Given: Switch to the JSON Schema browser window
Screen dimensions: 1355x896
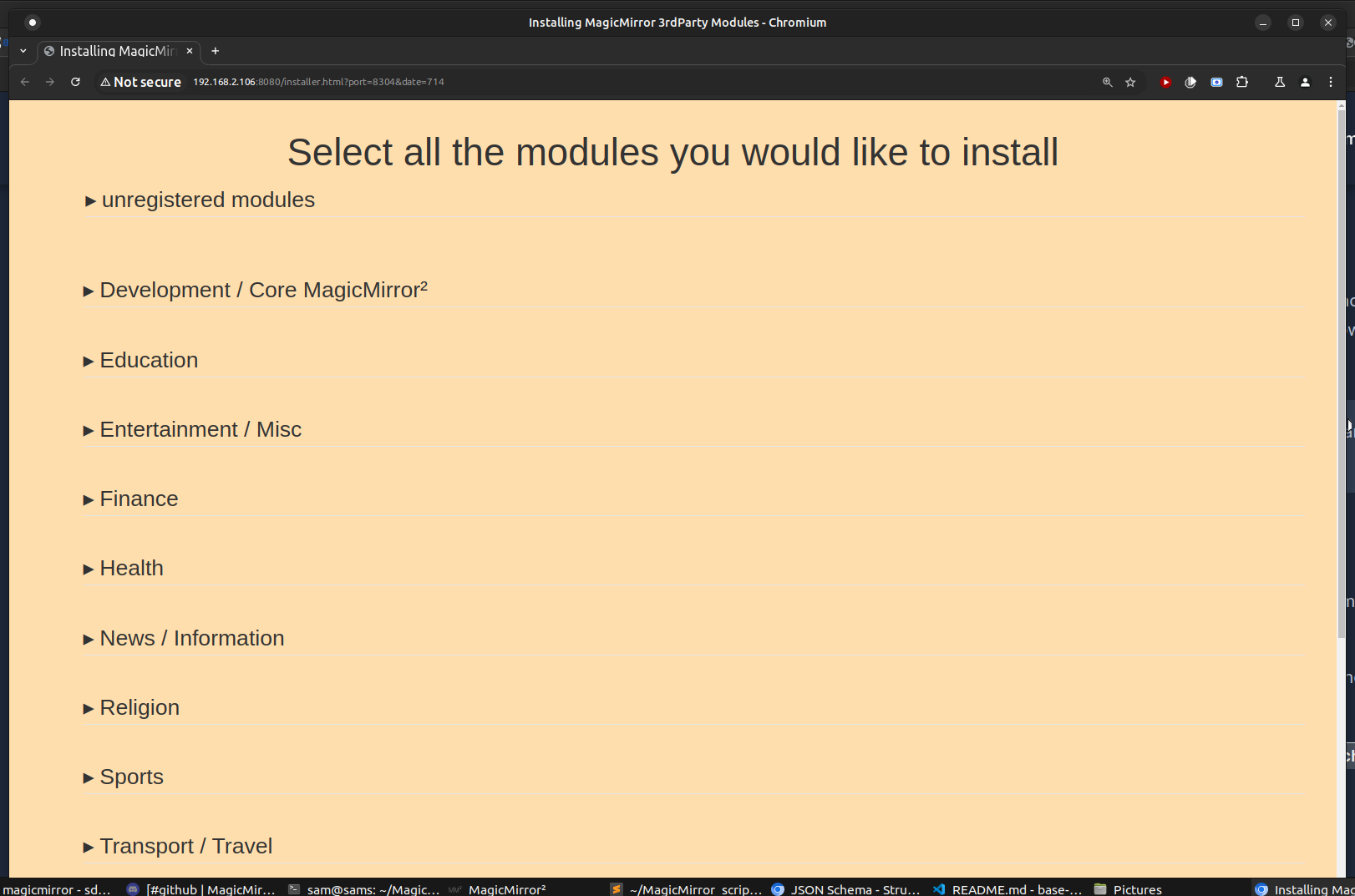Looking at the screenshot, I should [x=846, y=889].
